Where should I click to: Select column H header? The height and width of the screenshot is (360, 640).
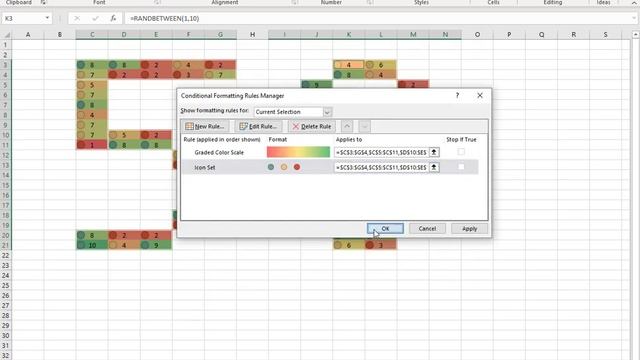(252, 35)
